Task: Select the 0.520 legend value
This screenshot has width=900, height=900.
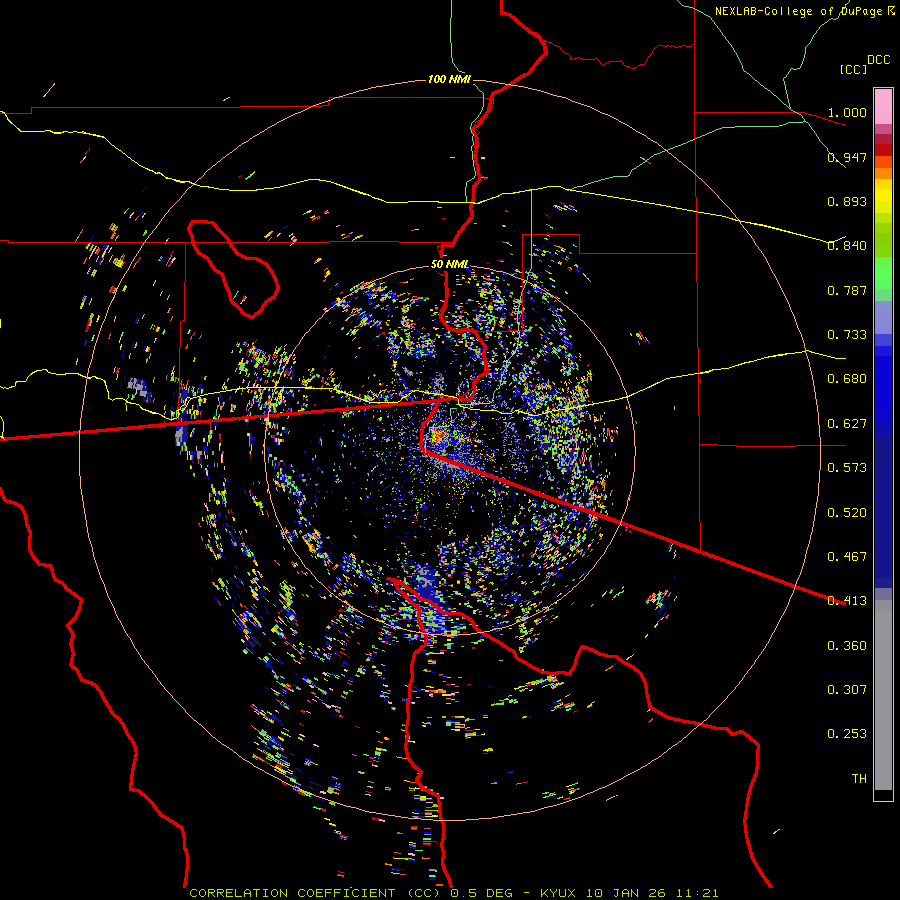Action: [847, 513]
